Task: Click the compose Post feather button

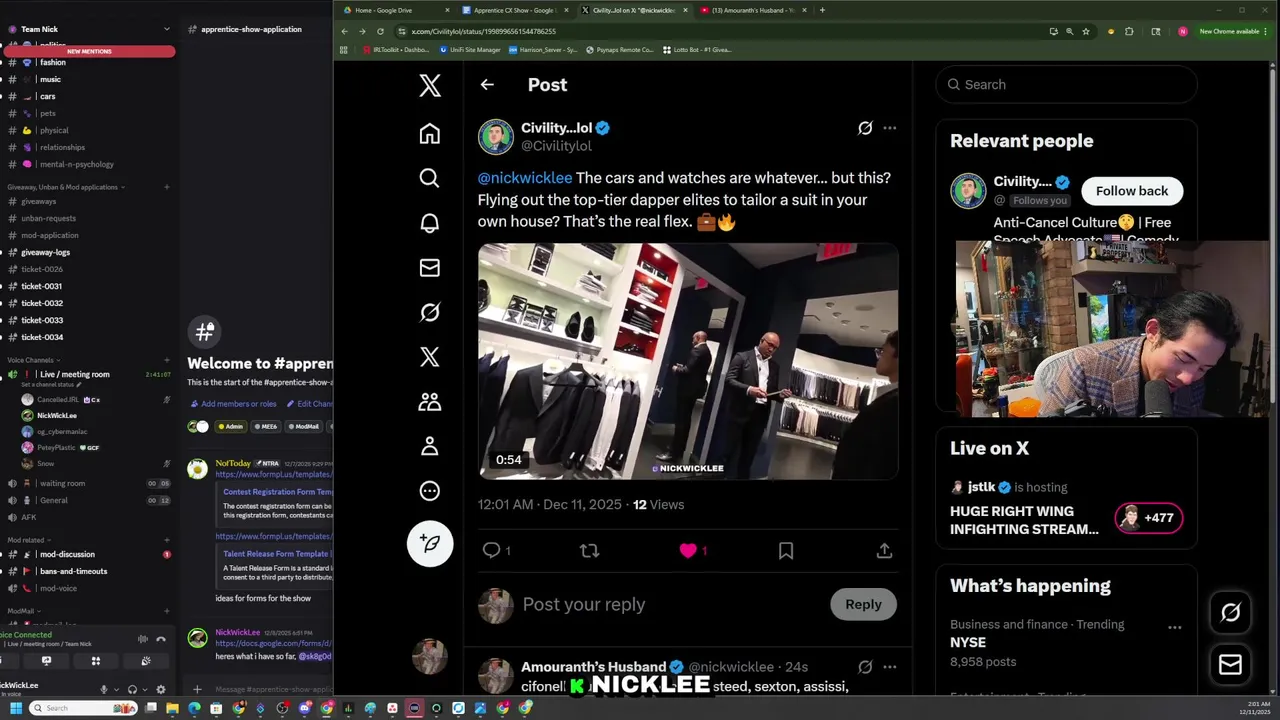Action: tap(430, 543)
